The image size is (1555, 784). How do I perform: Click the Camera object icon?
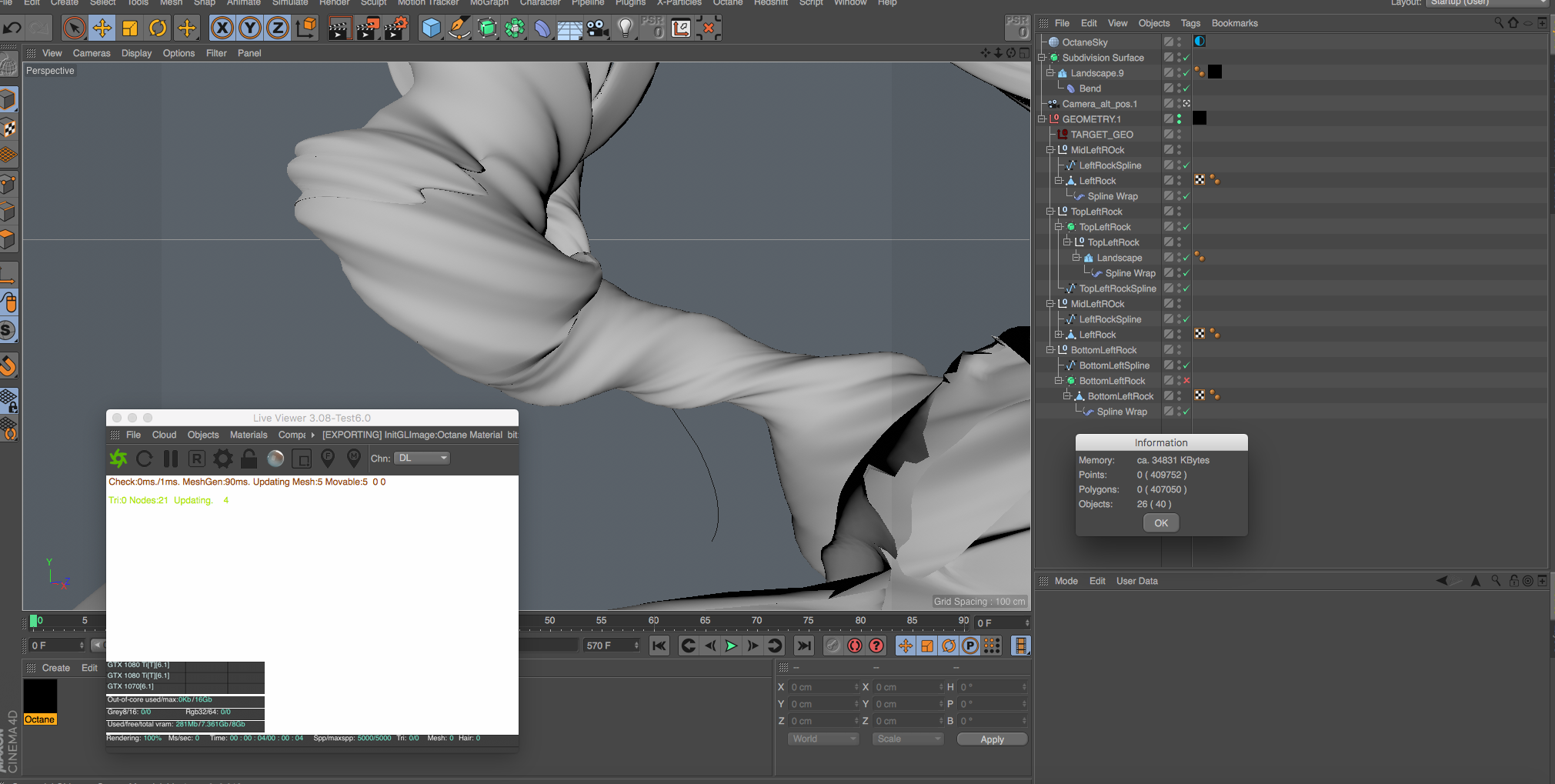[x=597, y=28]
